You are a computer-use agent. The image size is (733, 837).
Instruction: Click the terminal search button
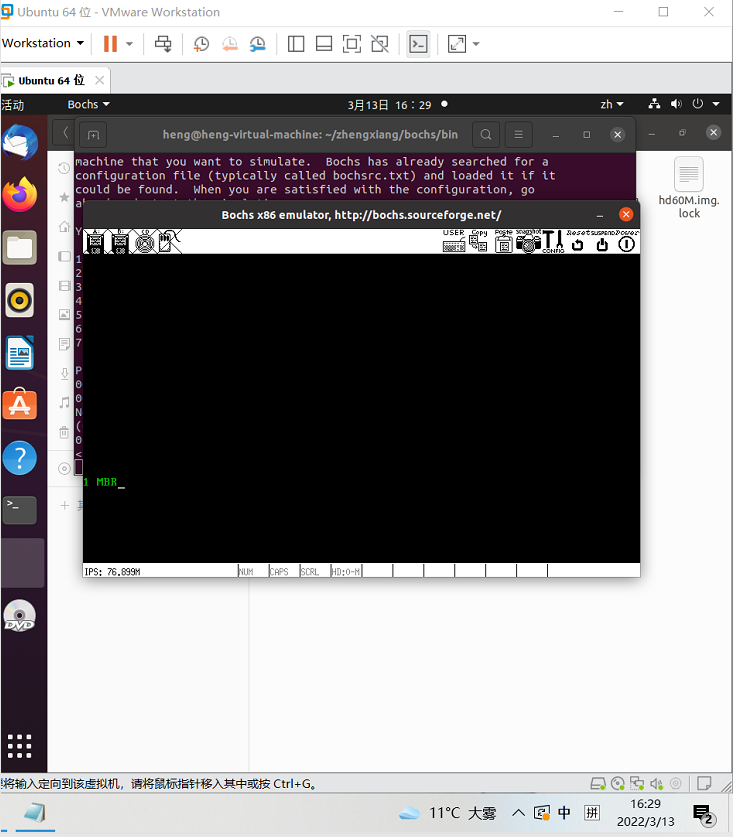pos(486,135)
